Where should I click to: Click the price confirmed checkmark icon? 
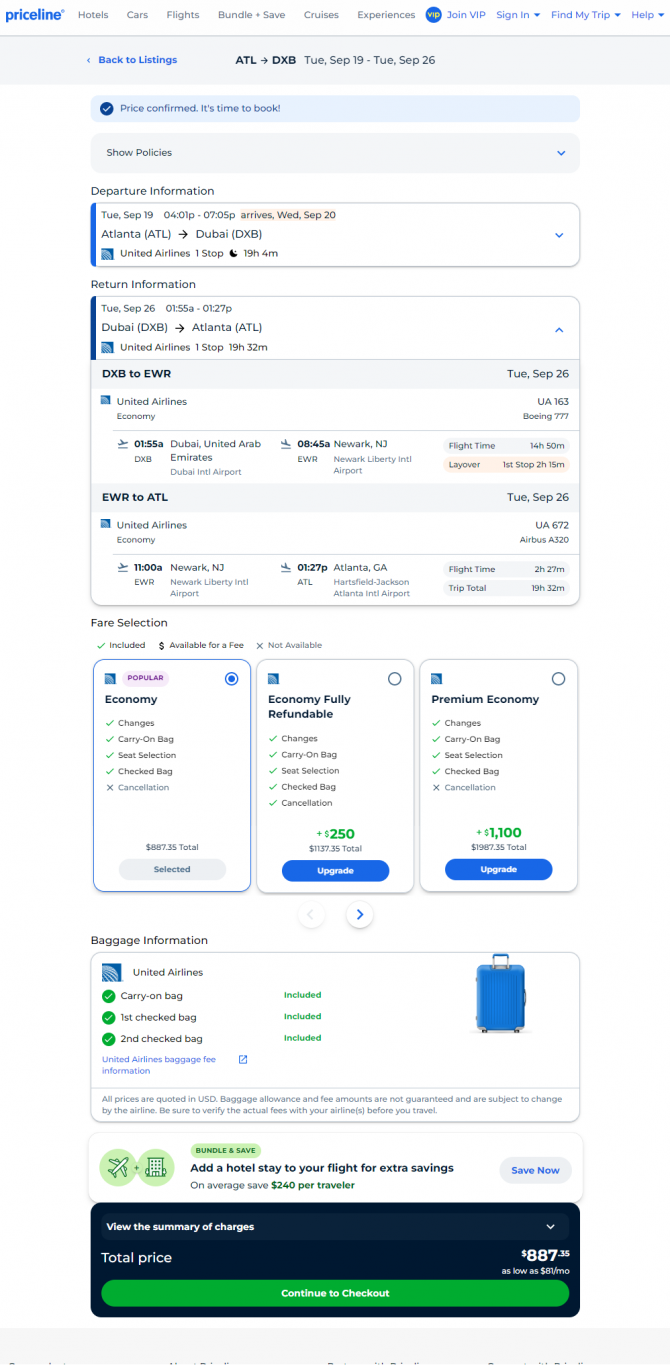point(107,108)
